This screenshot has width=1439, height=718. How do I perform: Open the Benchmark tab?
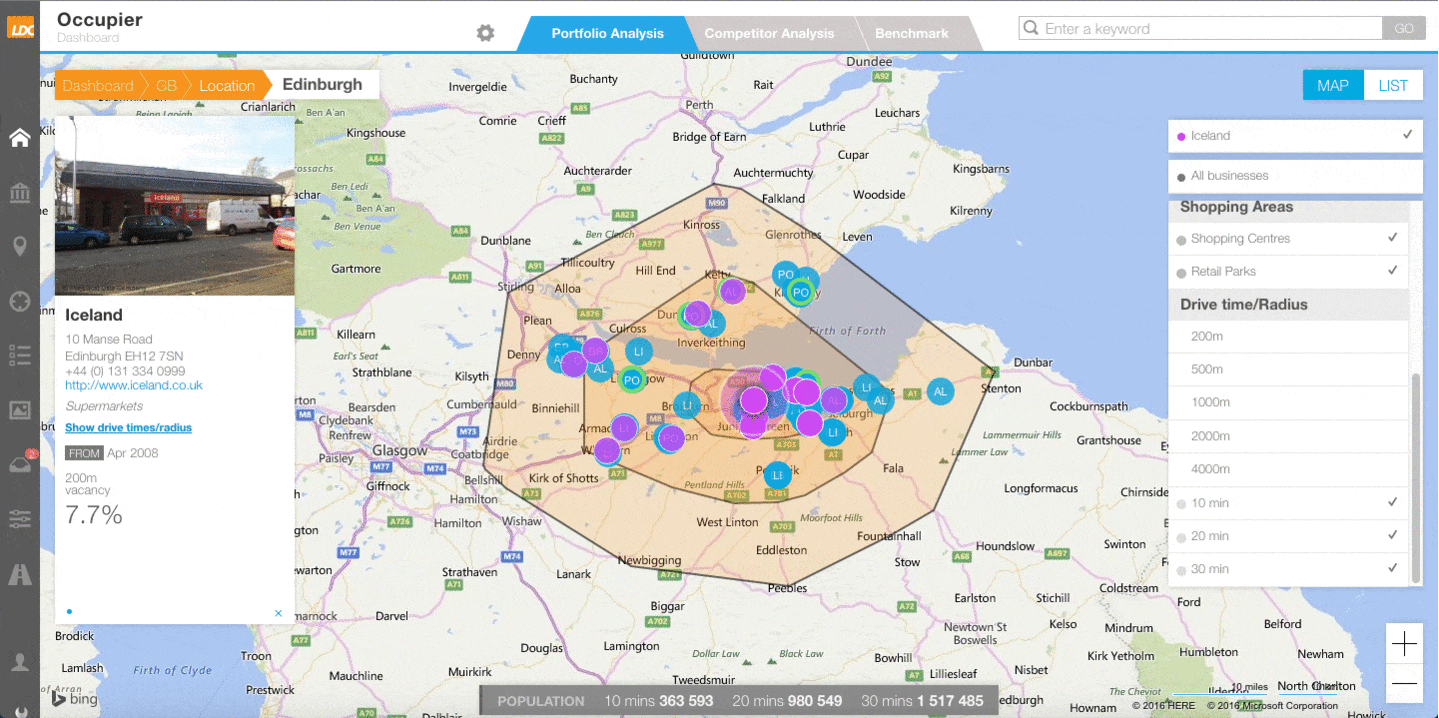[x=911, y=34]
